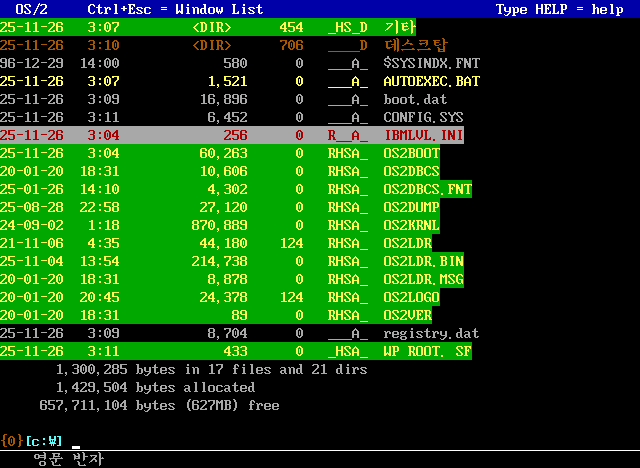Screen dimensions: 640x468
Task: Select the CONFIG.SYS file entry
Action: point(423,117)
